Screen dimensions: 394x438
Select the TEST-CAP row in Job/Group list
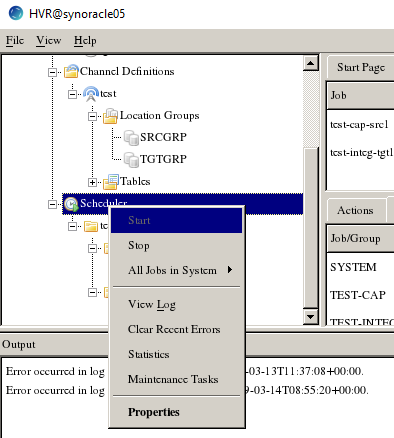point(358,295)
